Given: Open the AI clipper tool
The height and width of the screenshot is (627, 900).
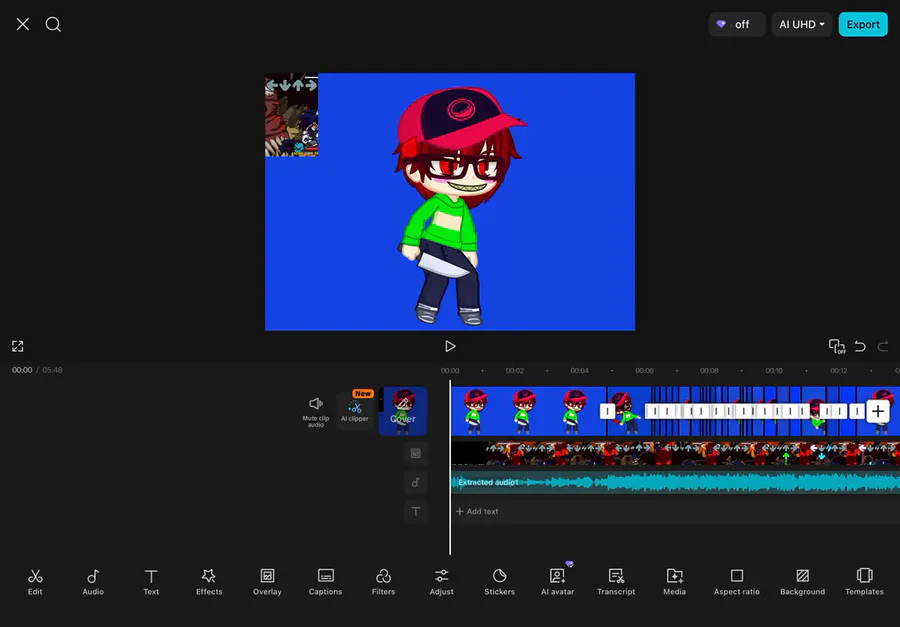Looking at the screenshot, I should [355, 411].
